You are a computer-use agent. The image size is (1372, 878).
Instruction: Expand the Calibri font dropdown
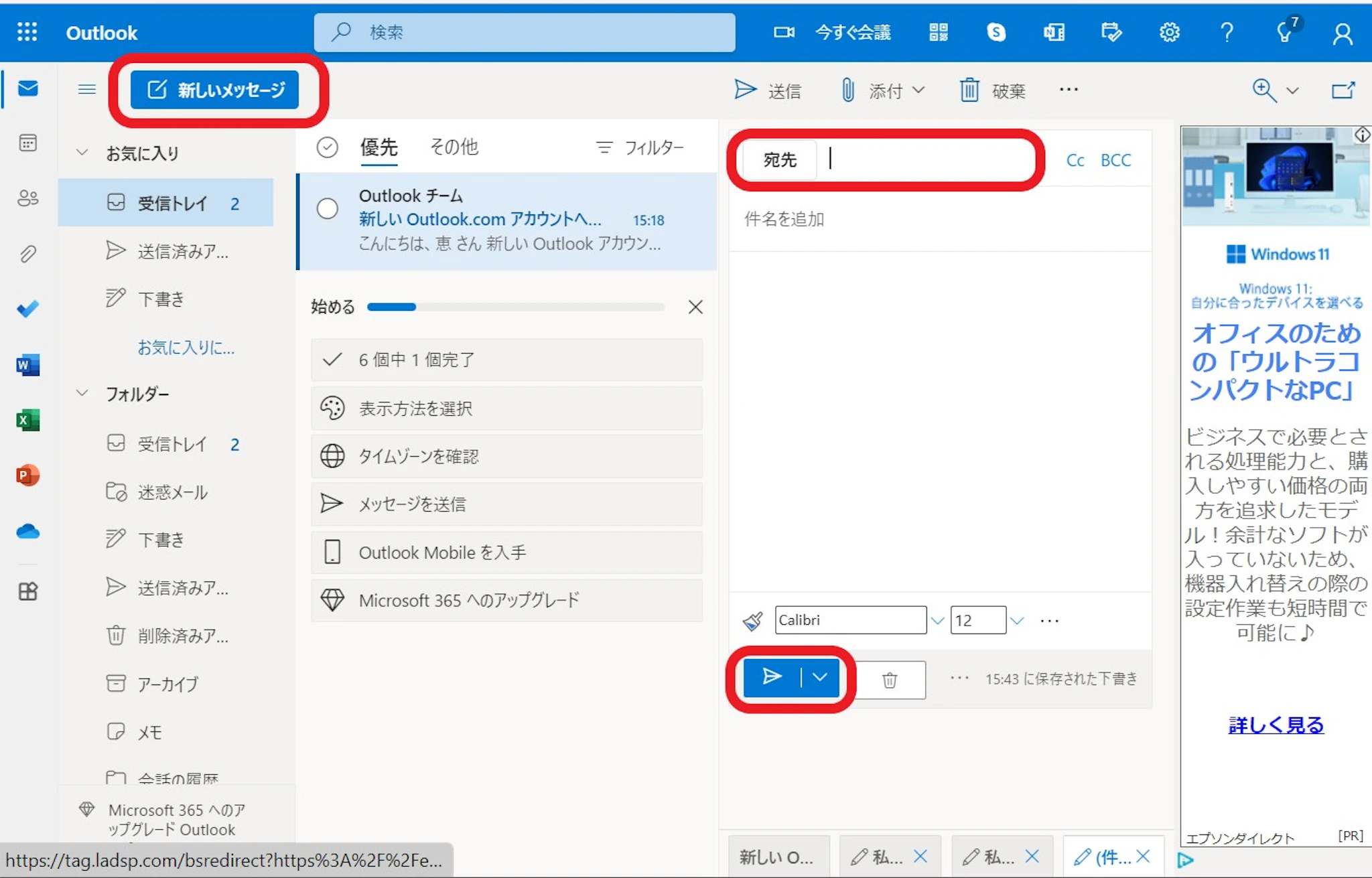[937, 621]
